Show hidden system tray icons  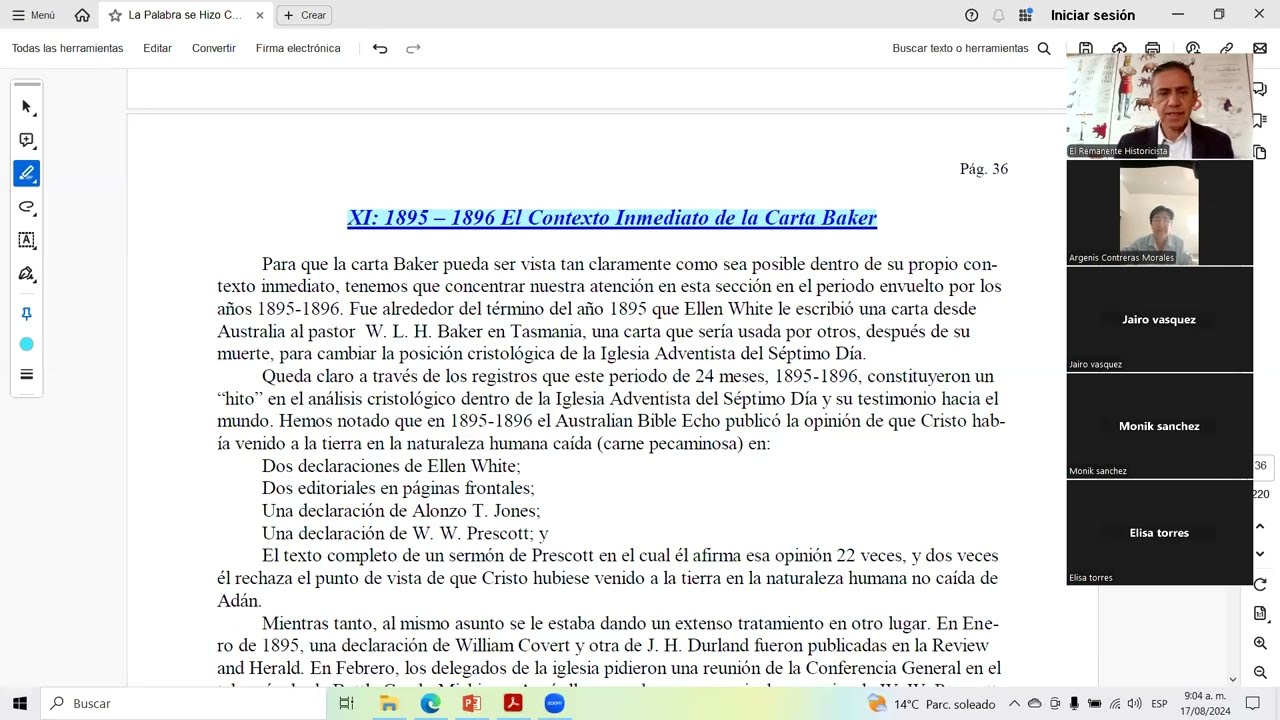pyautogui.click(x=1015, y=704)
